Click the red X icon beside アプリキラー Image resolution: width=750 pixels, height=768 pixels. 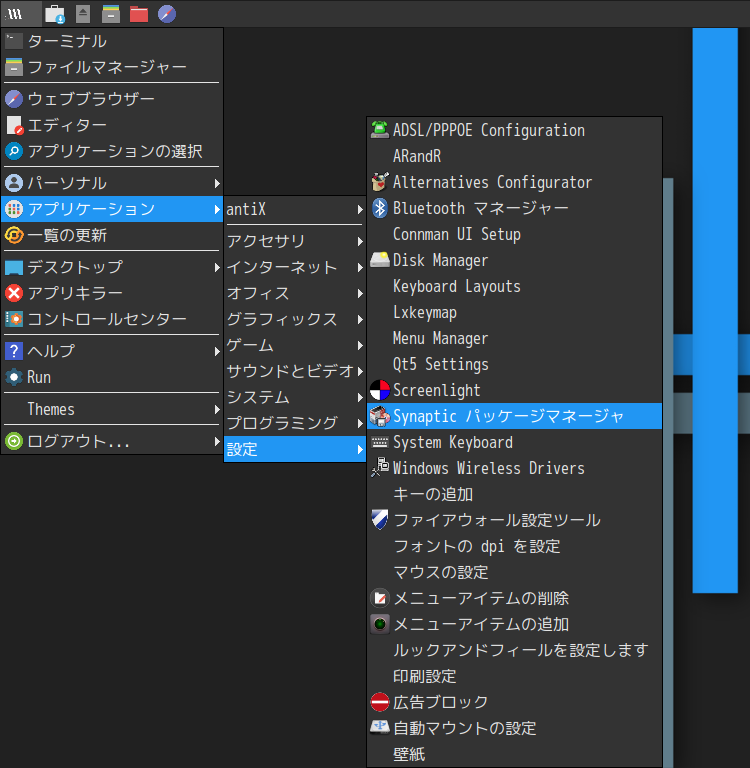tap(14, 293)
